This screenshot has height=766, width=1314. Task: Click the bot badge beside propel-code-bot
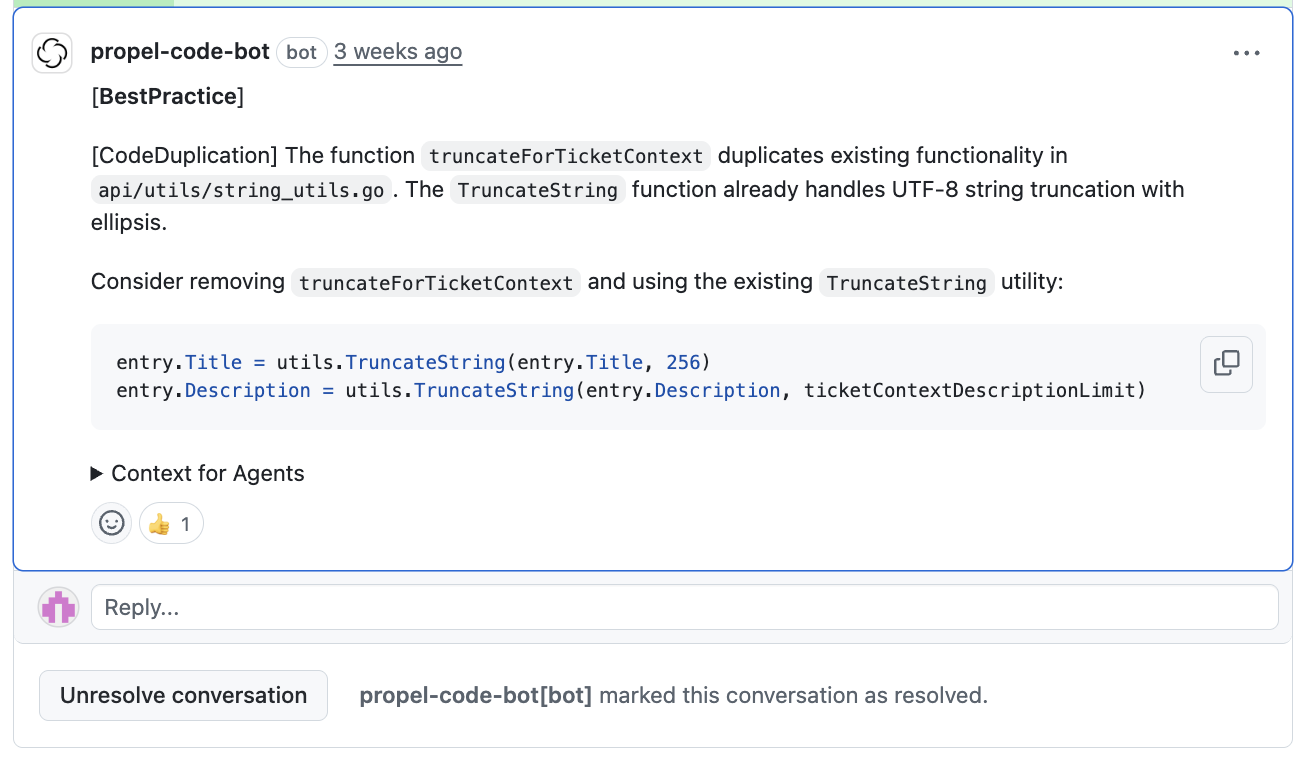[301, 52]
